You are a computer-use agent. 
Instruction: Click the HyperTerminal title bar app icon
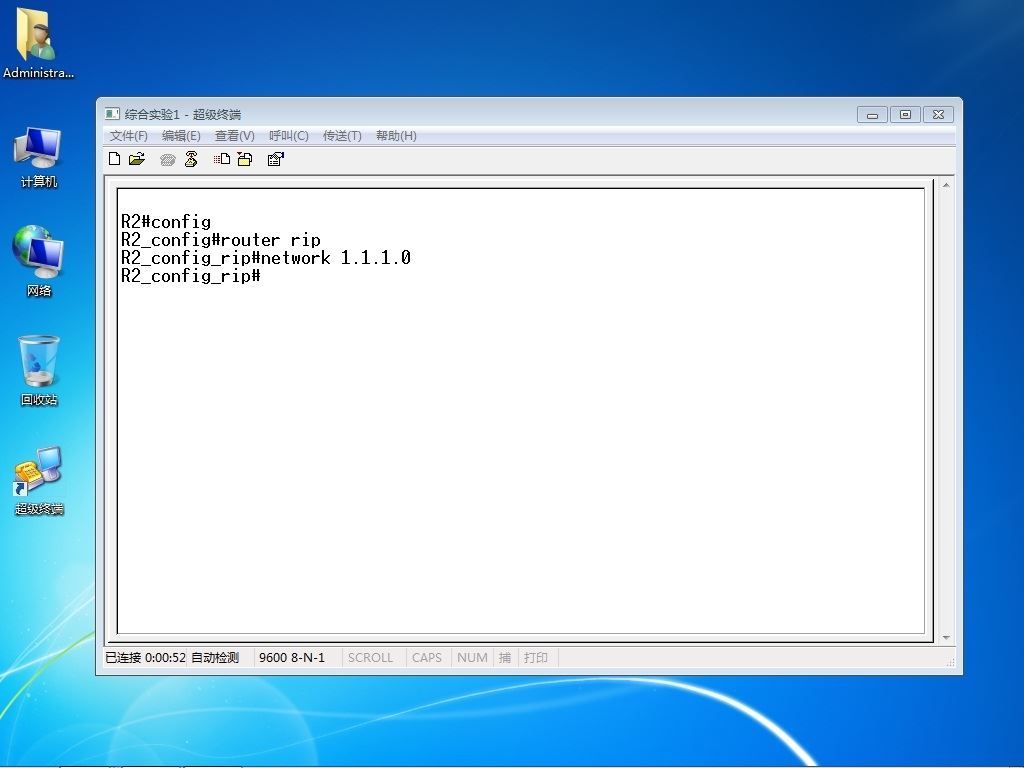tap(112, 114)
